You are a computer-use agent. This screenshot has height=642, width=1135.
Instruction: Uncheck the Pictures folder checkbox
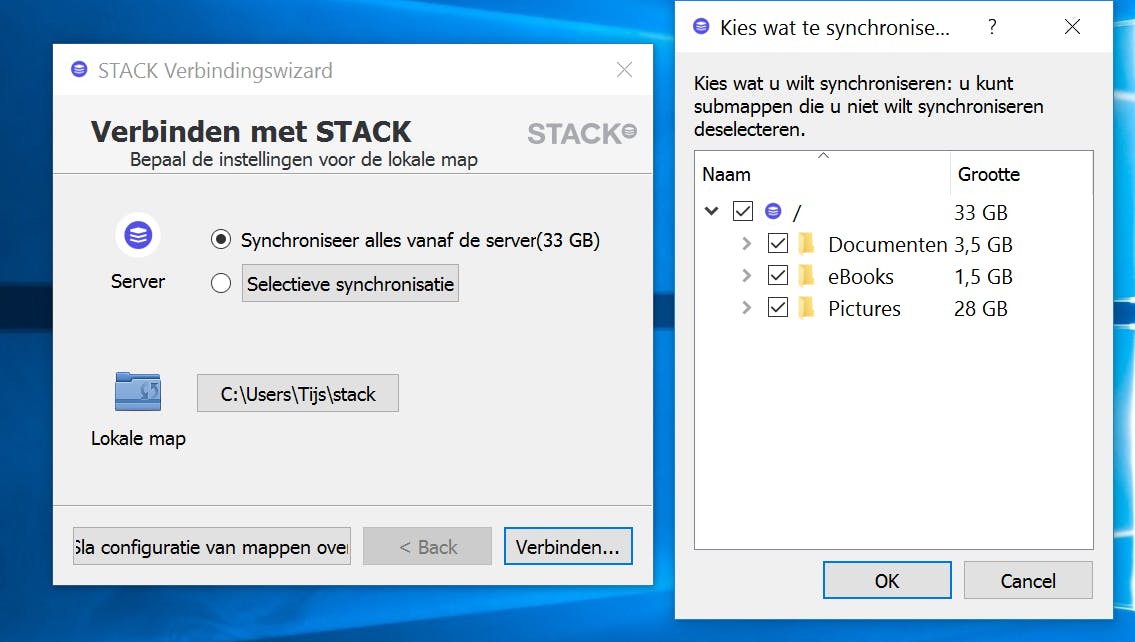pyautogui.click(x=778, y=308)
